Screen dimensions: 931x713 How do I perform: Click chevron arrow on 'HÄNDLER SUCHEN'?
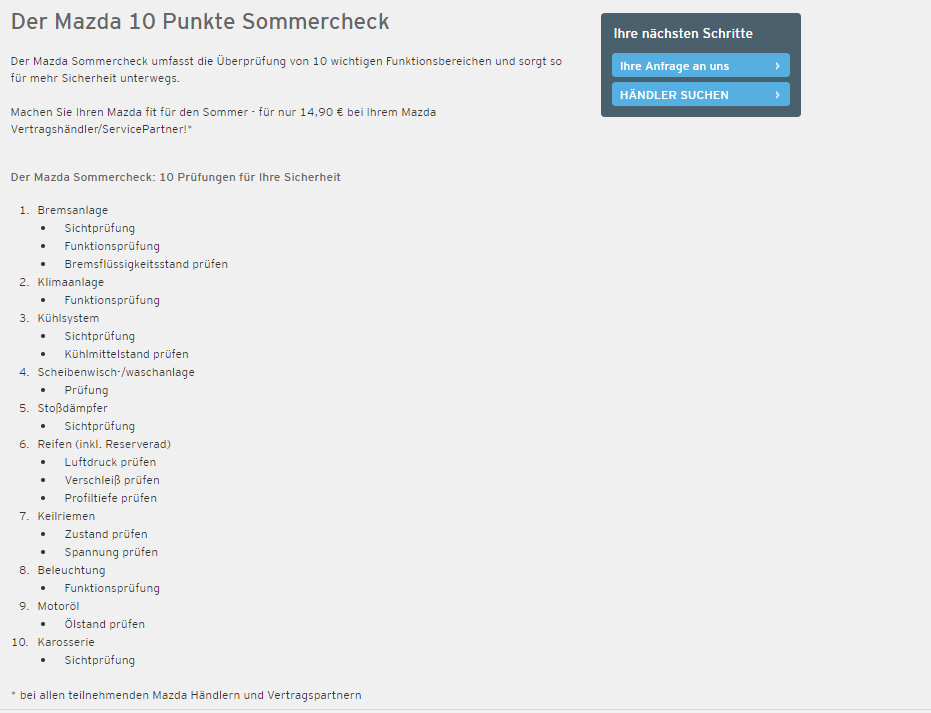pyautogui.click(x=777, y=94)
